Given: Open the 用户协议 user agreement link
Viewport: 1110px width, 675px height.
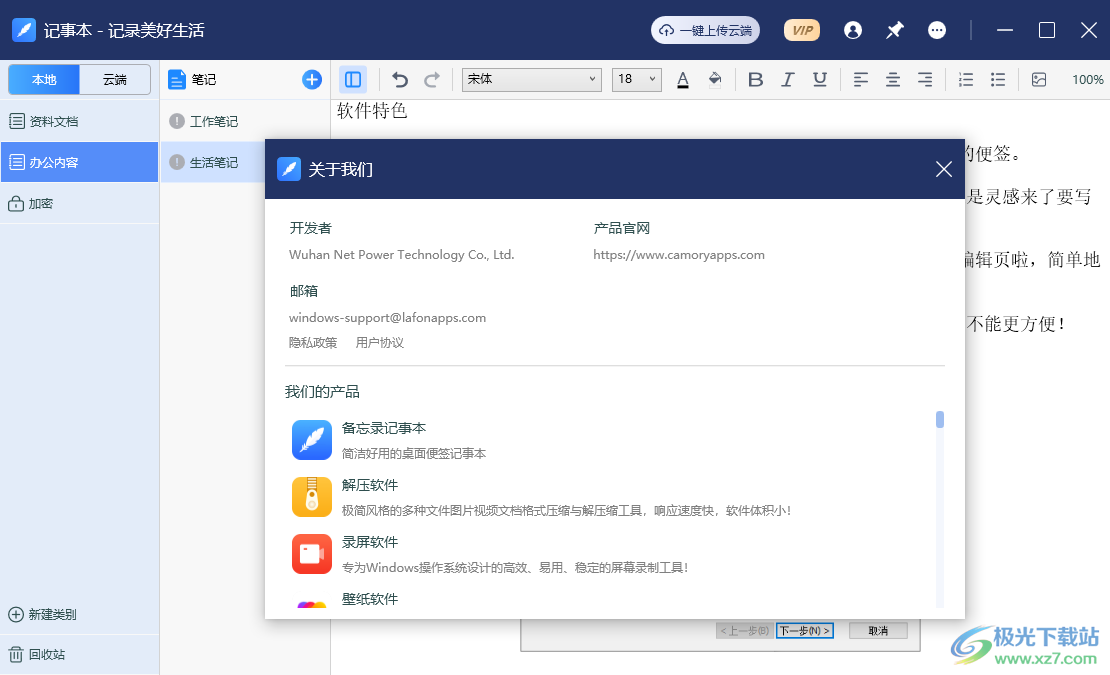Looking at the screenshot, I should 379,342.
